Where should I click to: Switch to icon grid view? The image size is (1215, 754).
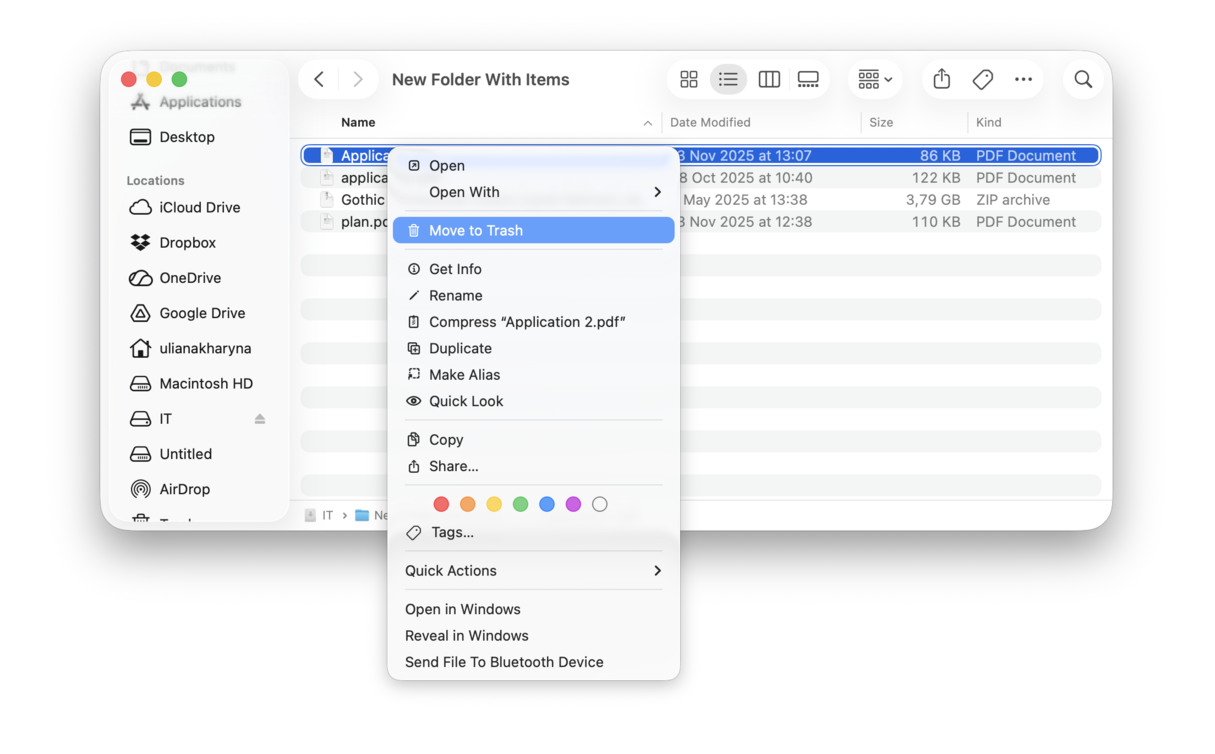point(688,79)
